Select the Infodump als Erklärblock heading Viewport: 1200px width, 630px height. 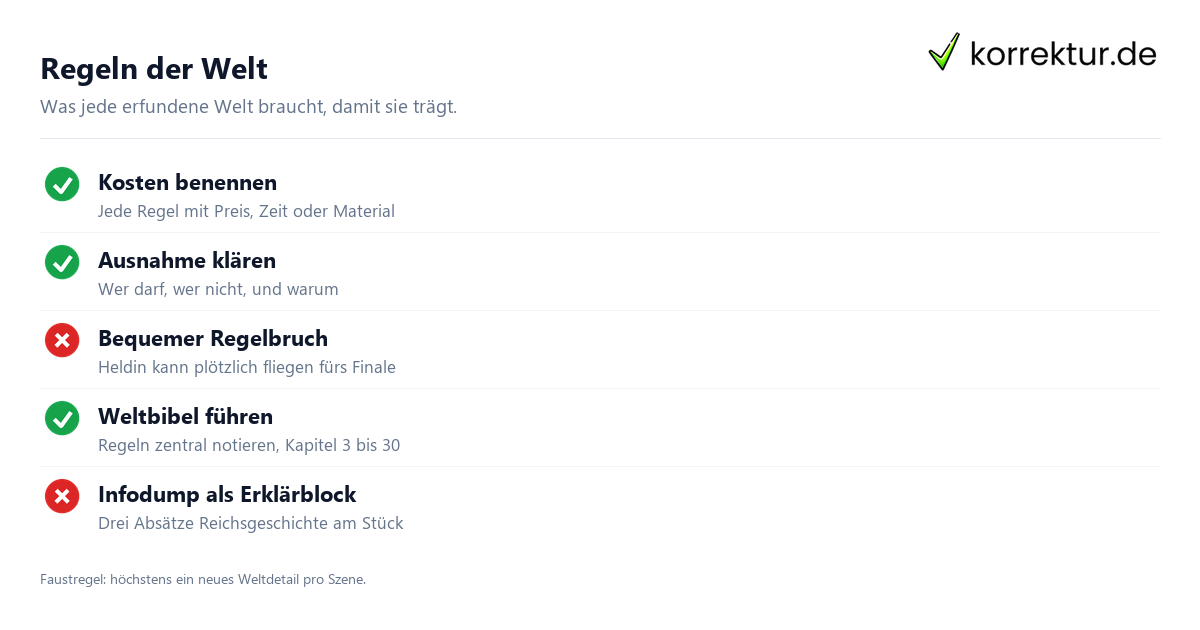(227, 495)
